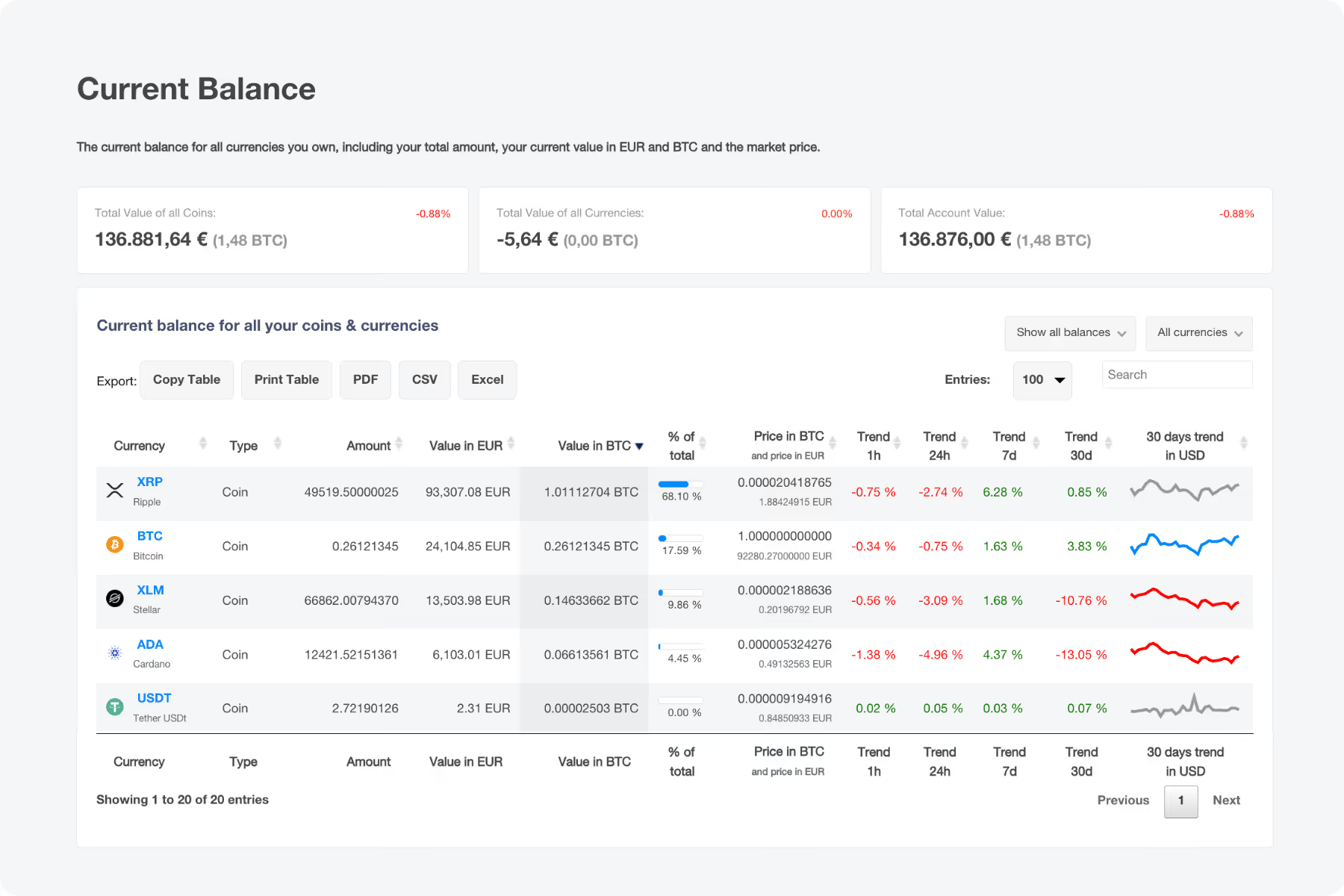The height and width of the screenshot is (896, 1344).
Task: Click the XRP percent of total progress bar
Action: (x=679, y=484)
